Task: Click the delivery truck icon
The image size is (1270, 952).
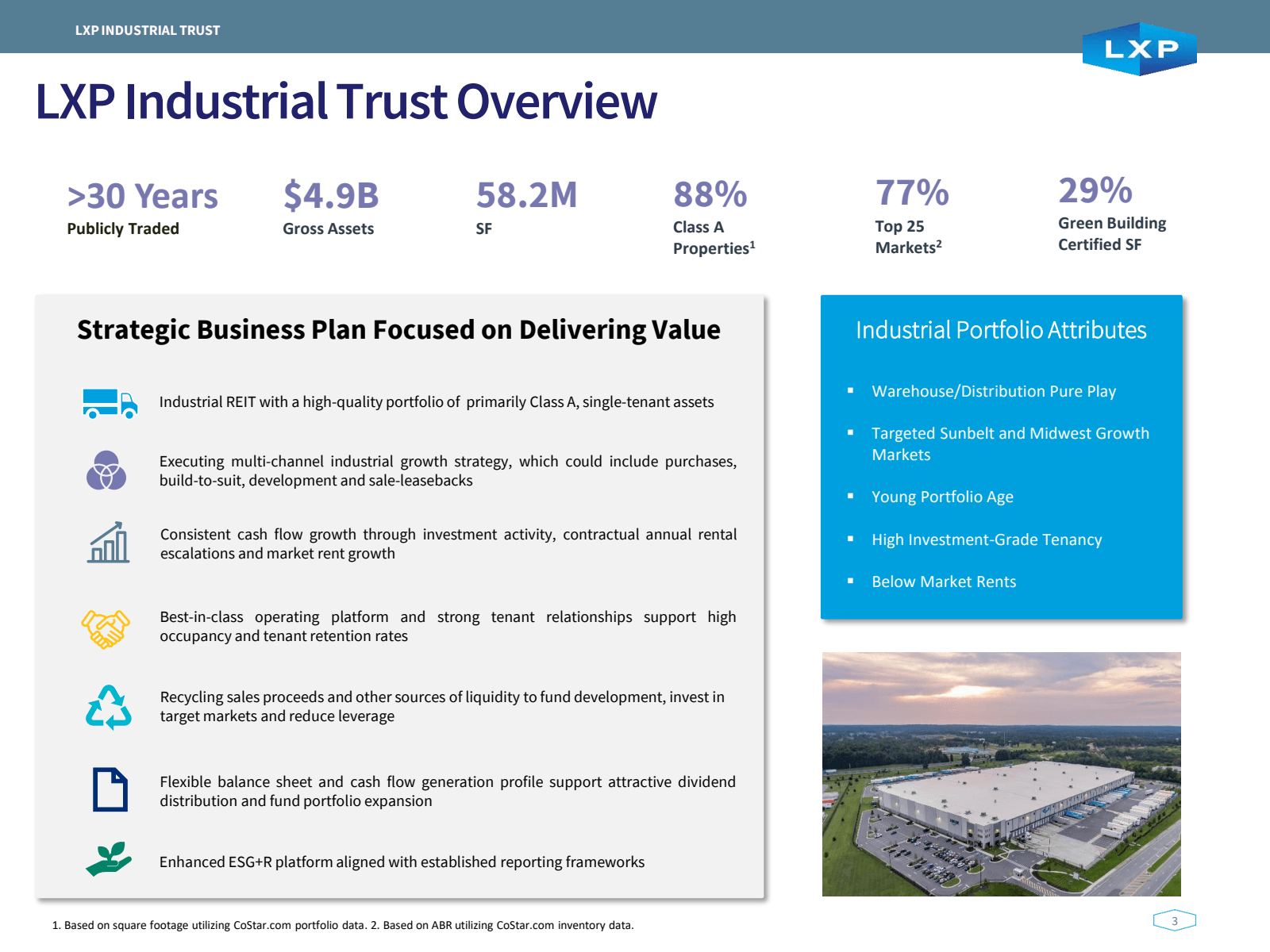Action: 110,403
